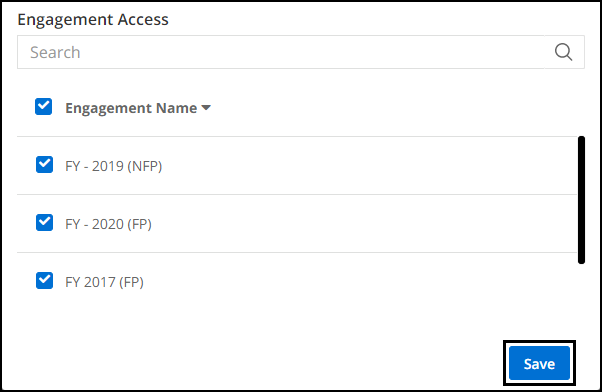
Task: Toggle the select-all checkbox in header
Action: point(43,107)
